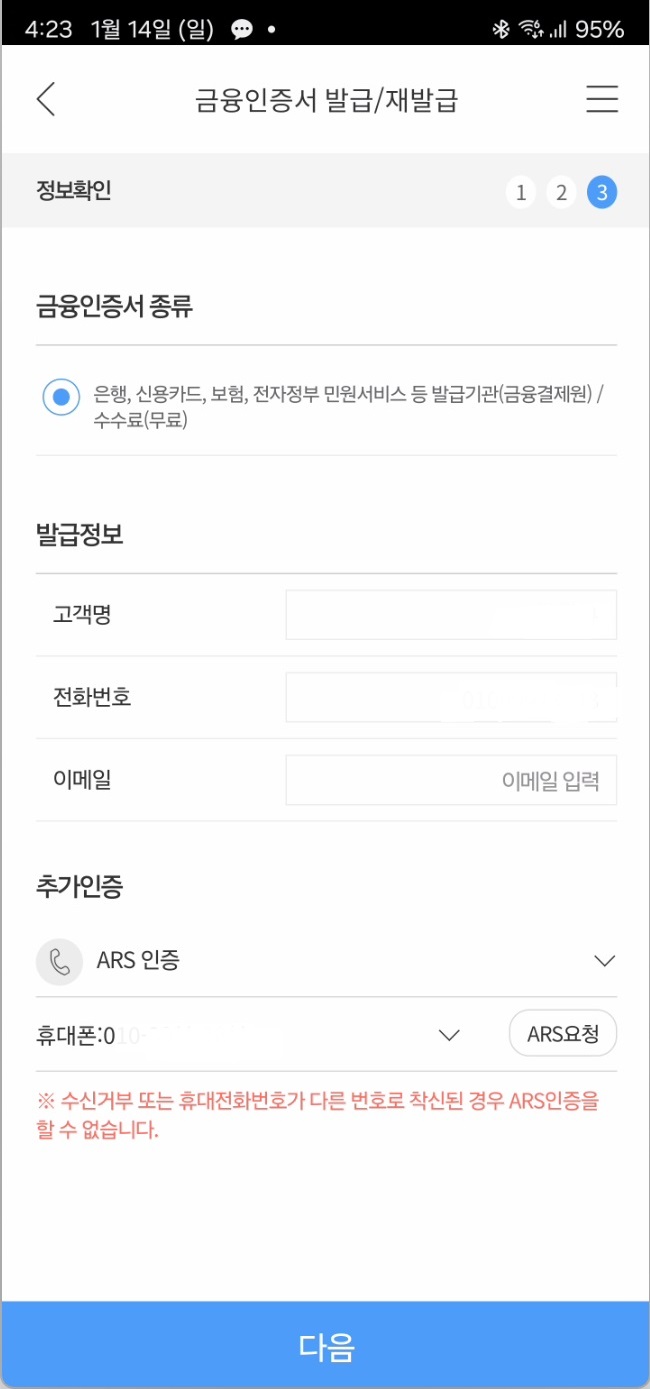Screen dimensions: 650x1389
Task: Click the highlighted step 3 circle
Action: [x=602, y=192]
